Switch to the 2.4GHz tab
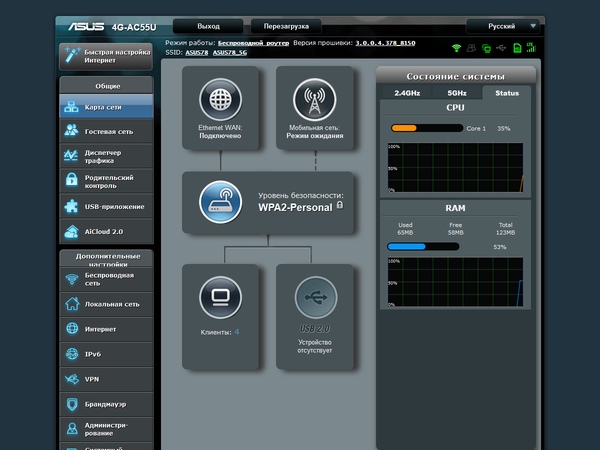This screenshot has width=600, height=450. [x=407, y=93]
